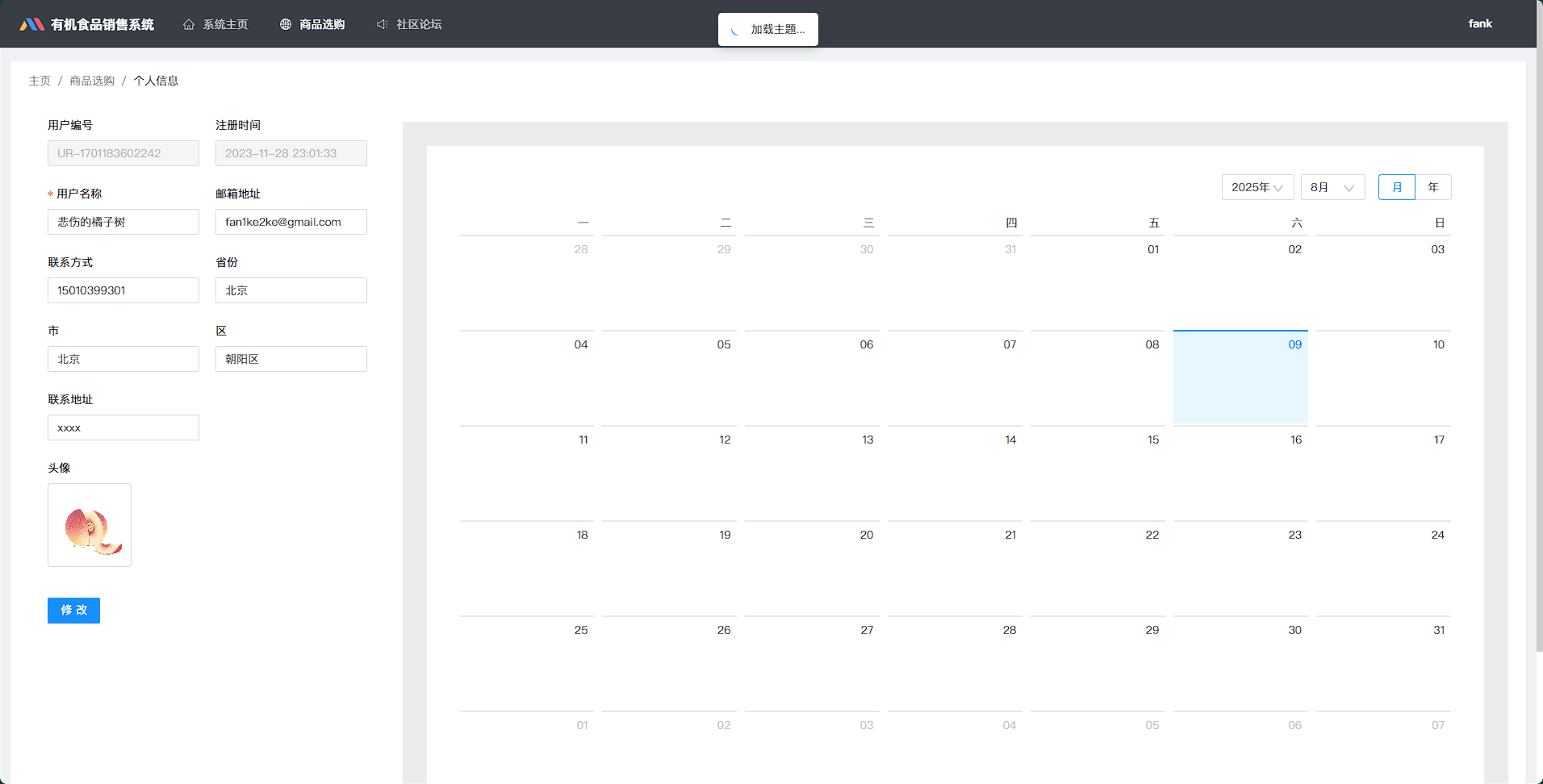The height and width of the screenshot is (784, 1543).
Task: Focus the 邮箱地址 input field
Action: pos(291,222)
